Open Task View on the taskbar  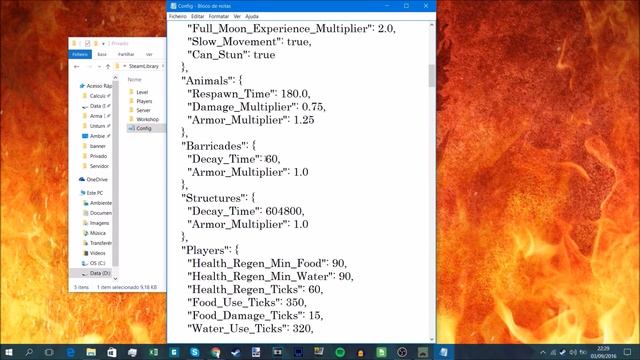[x=49, y=352]
